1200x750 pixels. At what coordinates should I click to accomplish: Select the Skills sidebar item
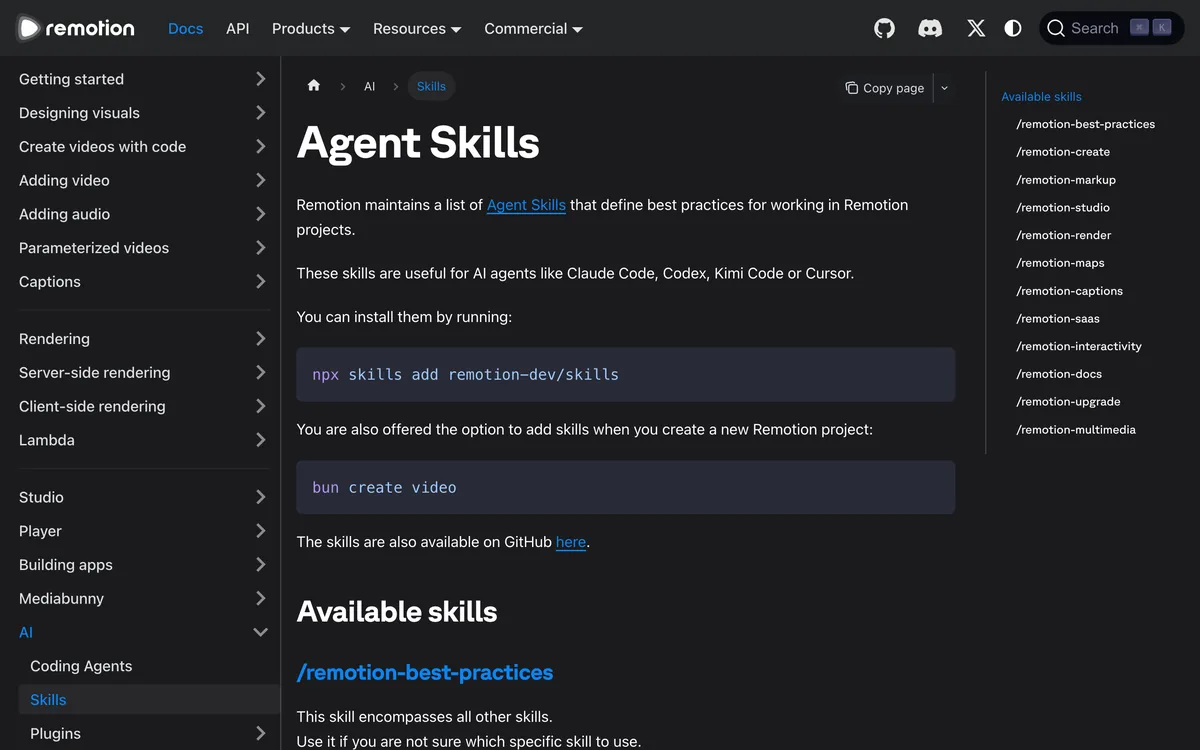149,700
